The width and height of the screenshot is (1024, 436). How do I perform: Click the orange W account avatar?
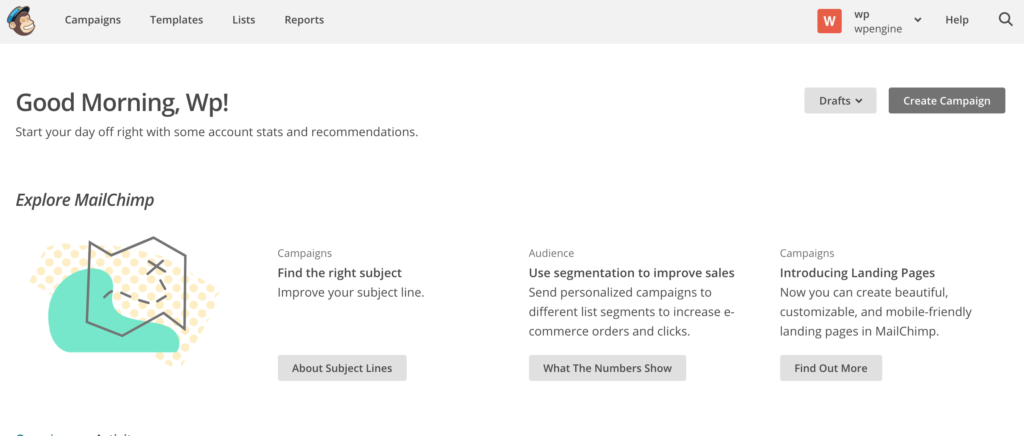pyautogui.click(x=829, y=20)
